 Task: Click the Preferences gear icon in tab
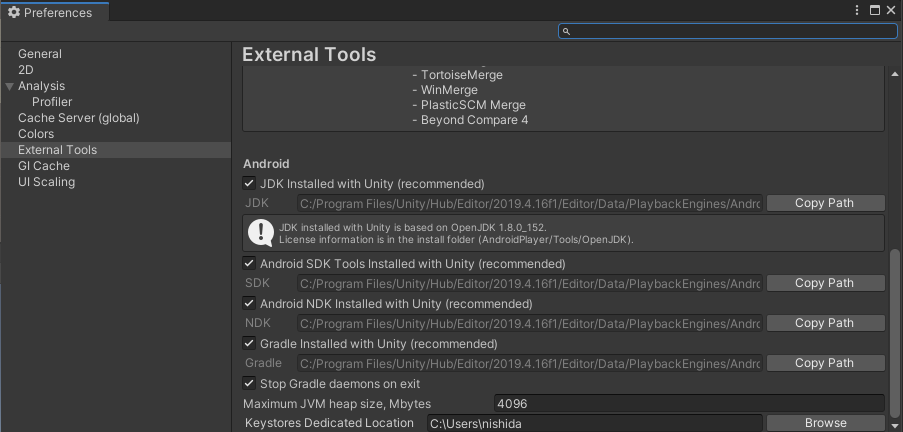pos(14,12)
